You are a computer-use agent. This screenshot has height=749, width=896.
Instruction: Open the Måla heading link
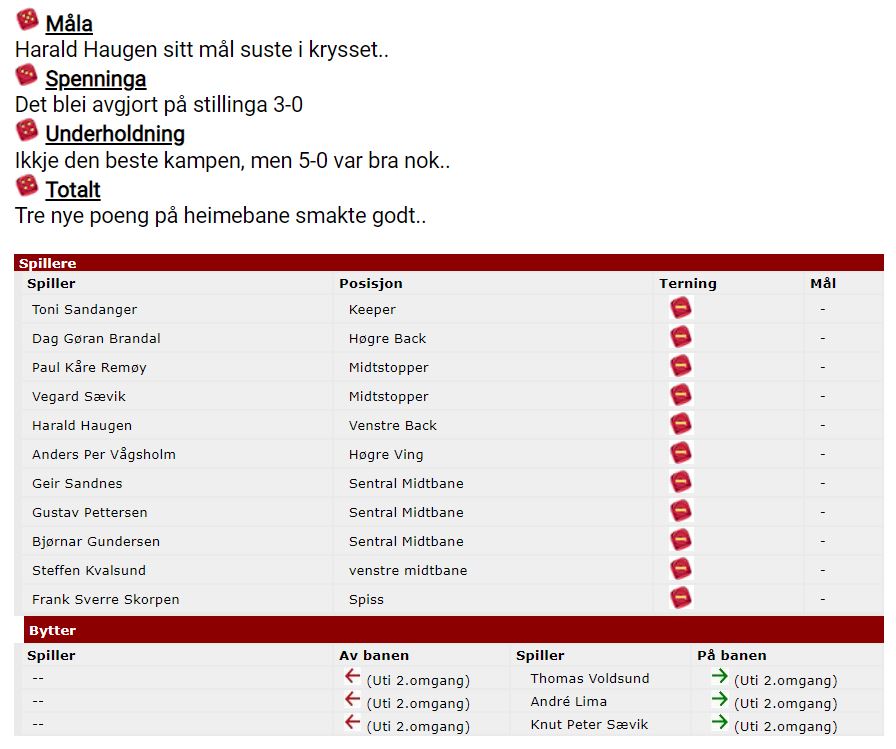(69, 24)
